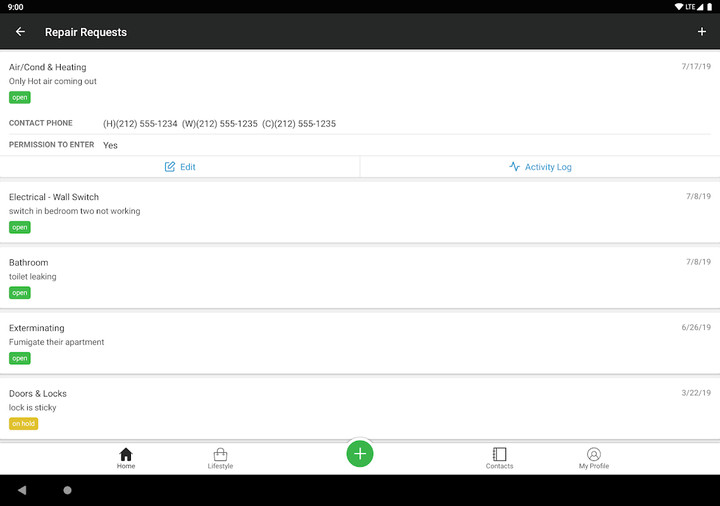720x506 pixels.
Task: Tap the work phone number (W)
Action: coord(219,124)
